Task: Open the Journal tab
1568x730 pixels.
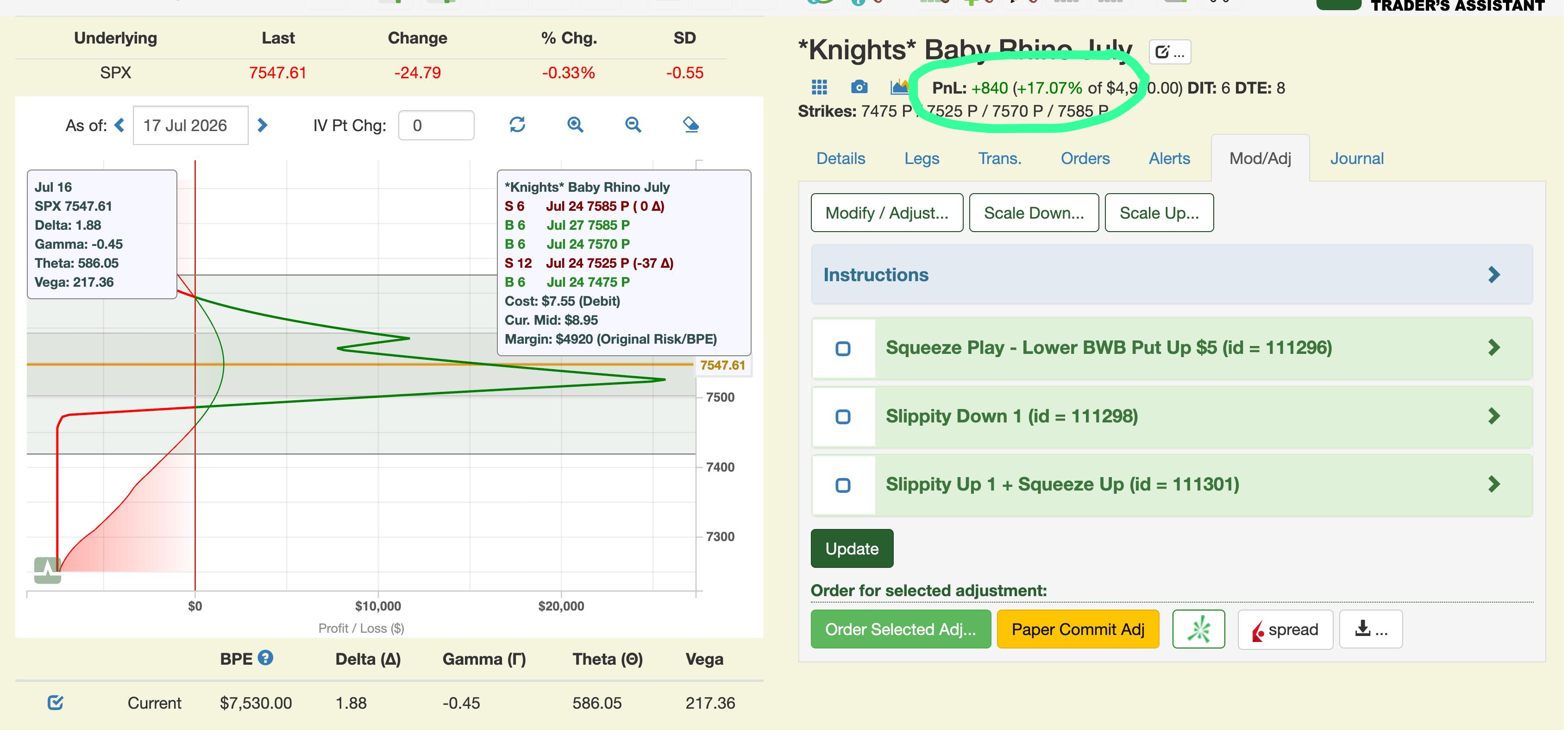Action: (1357, 158)
